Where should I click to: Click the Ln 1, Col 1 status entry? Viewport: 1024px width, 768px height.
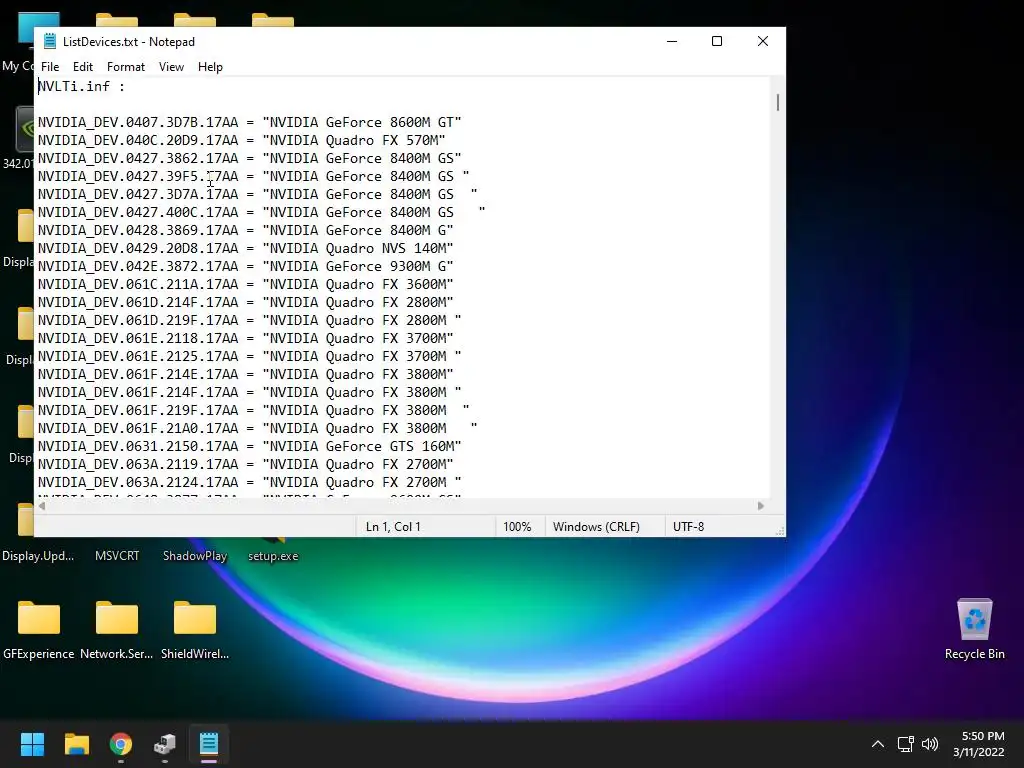(x=393, y=526)
